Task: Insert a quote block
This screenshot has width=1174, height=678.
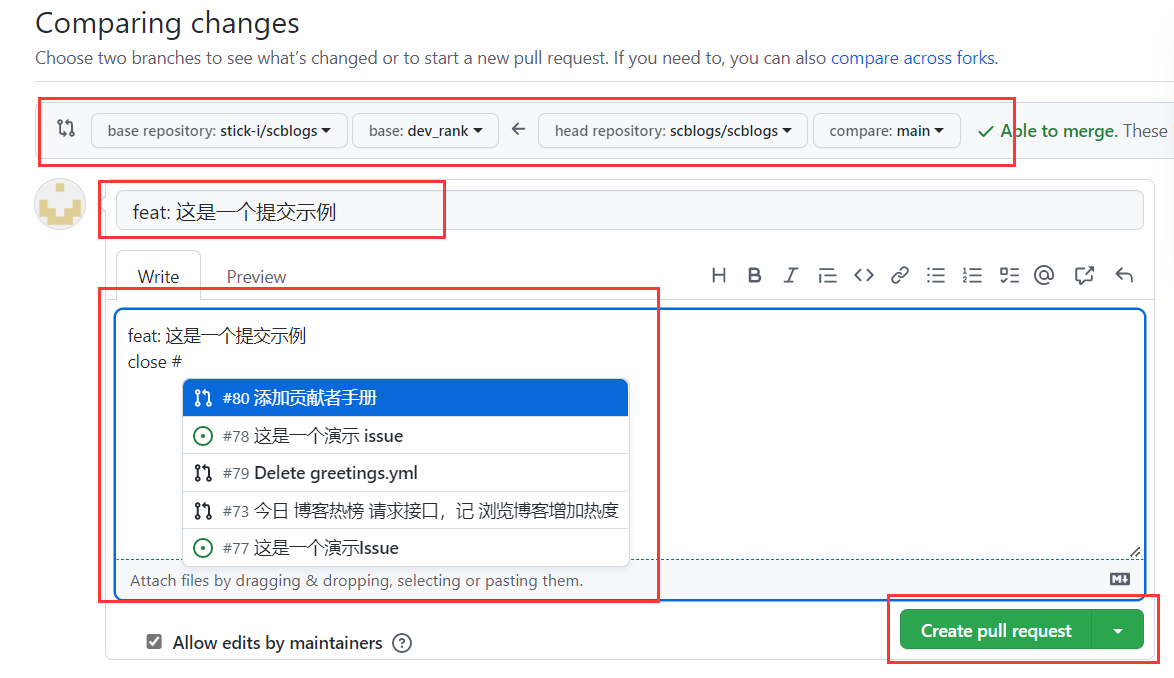Action: click(827, 276)
